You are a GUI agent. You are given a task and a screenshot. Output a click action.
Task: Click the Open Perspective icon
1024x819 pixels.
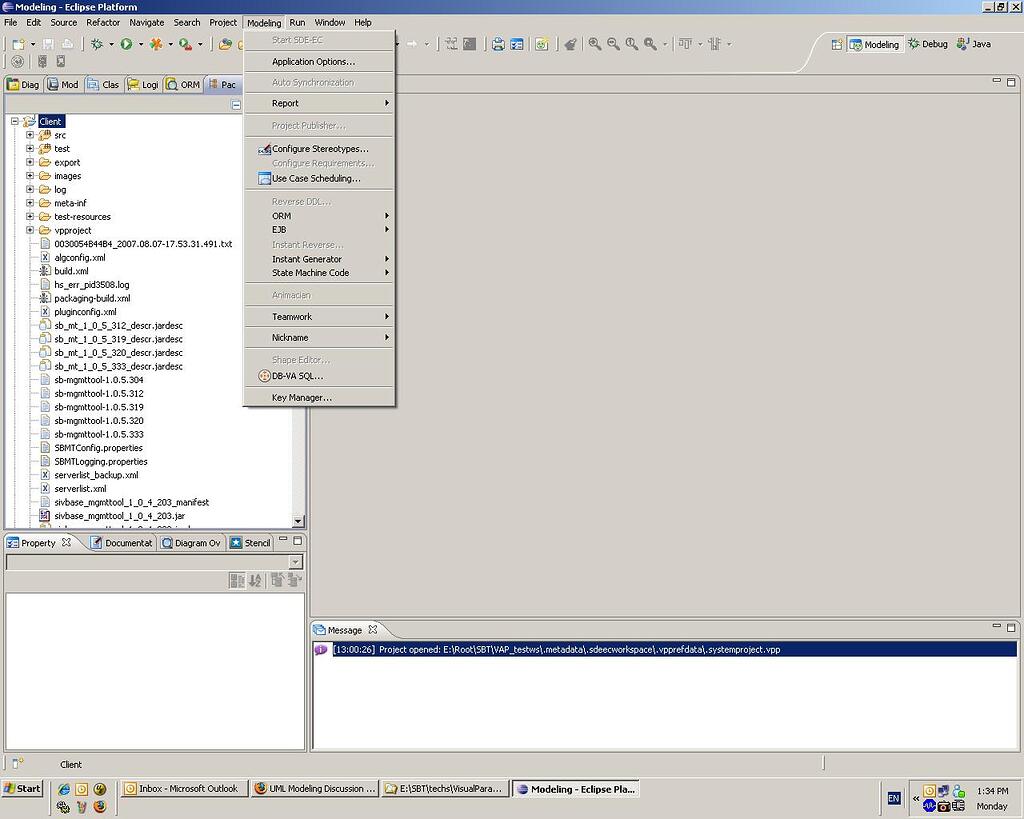[836, 44]
